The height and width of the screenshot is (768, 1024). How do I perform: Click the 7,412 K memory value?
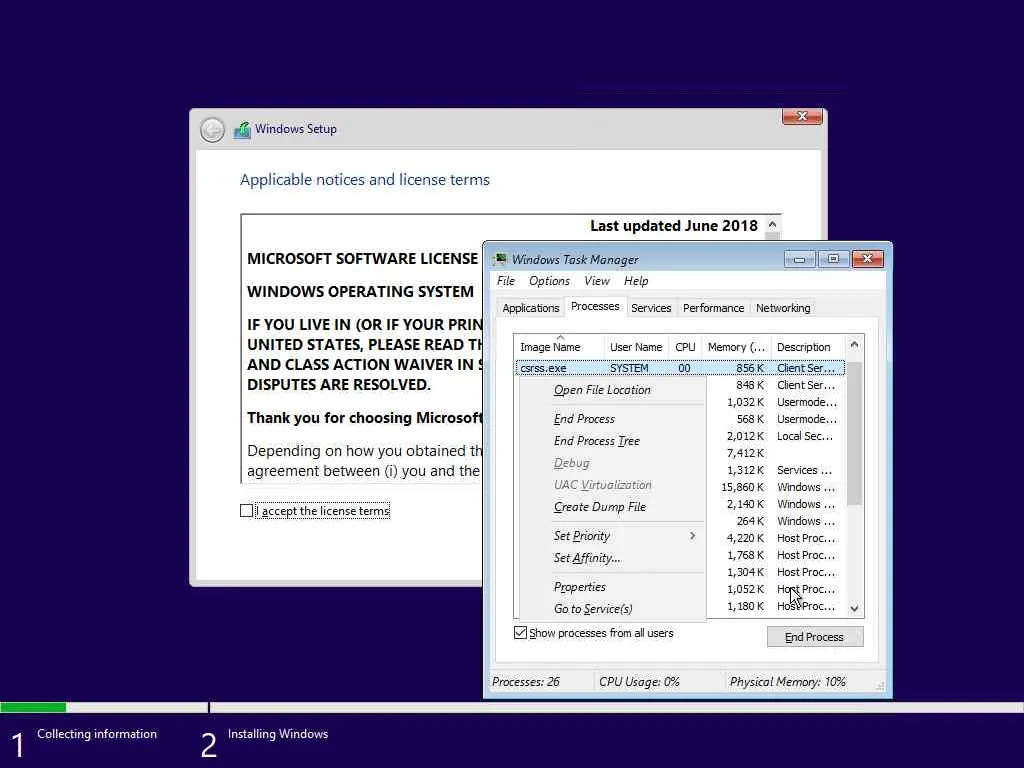[x=745, y=453]
